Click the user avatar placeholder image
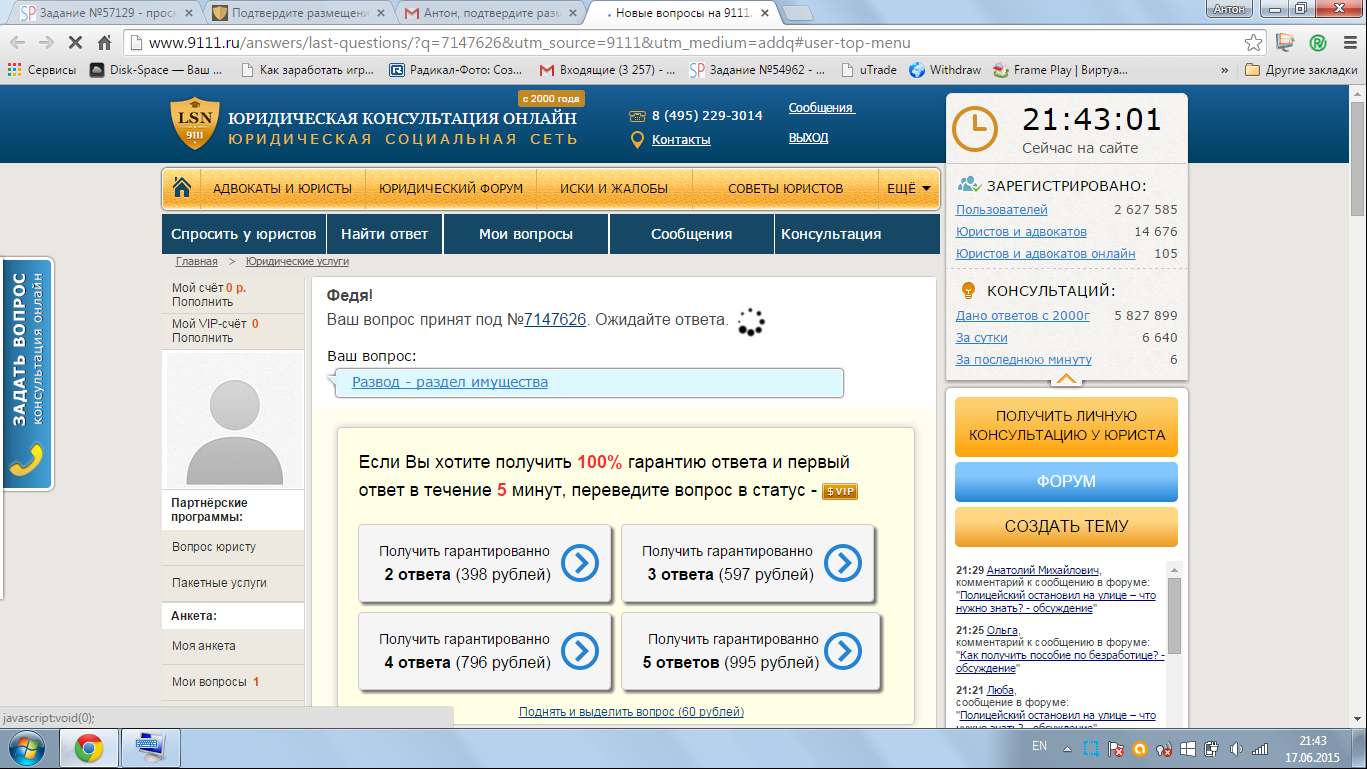 pyautogui.click(x=233, y=420)
